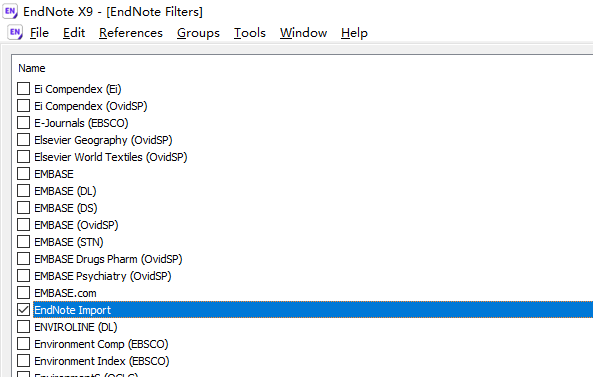This screenshot has height=377, width=593.
Task: Open the Edit menu
Action: point(74,33)
